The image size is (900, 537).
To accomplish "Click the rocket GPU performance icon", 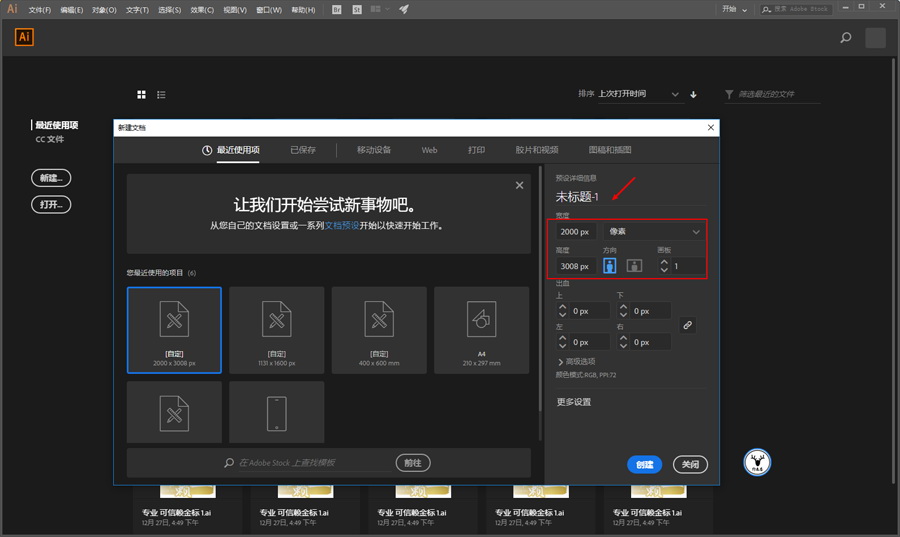I will pos(403,9).
